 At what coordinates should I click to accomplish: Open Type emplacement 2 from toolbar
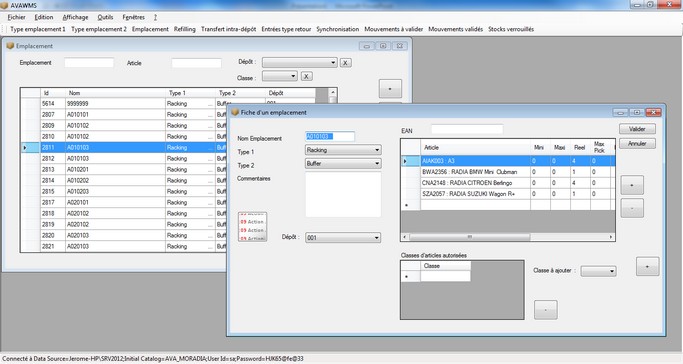click(x=99, y=29)
